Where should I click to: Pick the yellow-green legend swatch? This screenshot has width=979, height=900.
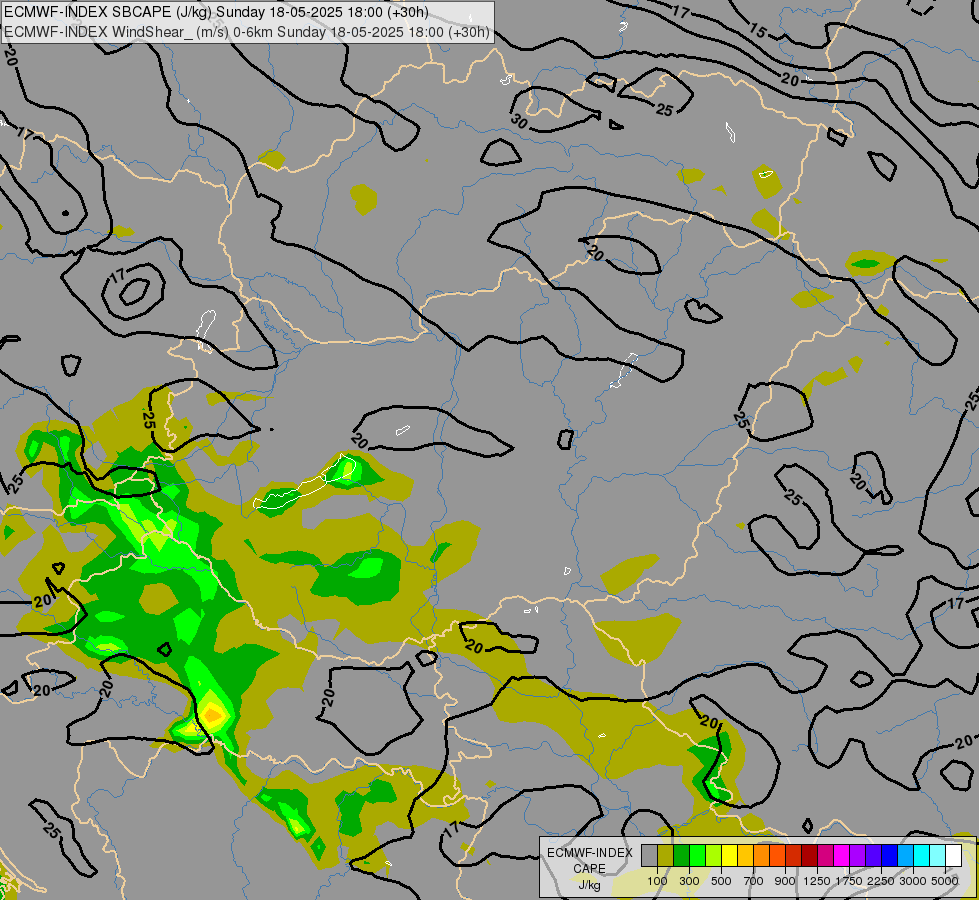tap(714, 855)
